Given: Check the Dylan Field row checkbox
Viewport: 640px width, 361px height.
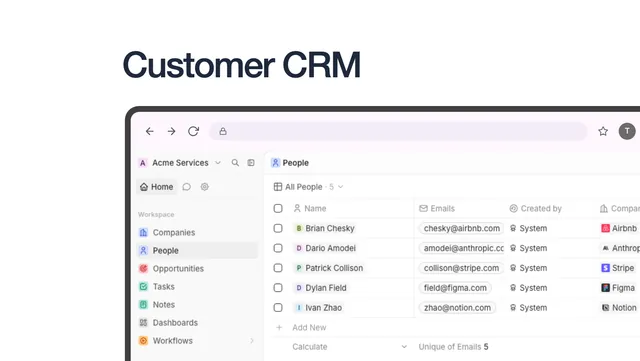Looking at the screenshot, I should [x=278, y=288].
